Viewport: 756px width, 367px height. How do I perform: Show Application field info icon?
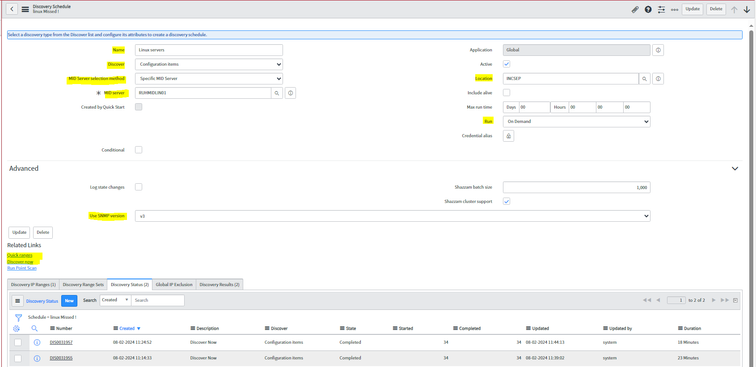tap(658, 50)
